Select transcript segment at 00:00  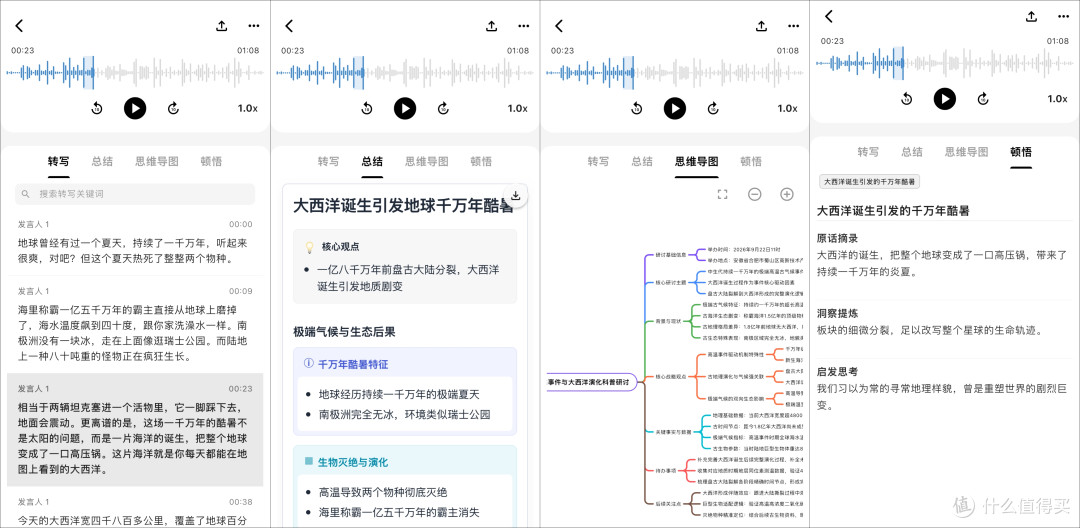coord(135,244)
